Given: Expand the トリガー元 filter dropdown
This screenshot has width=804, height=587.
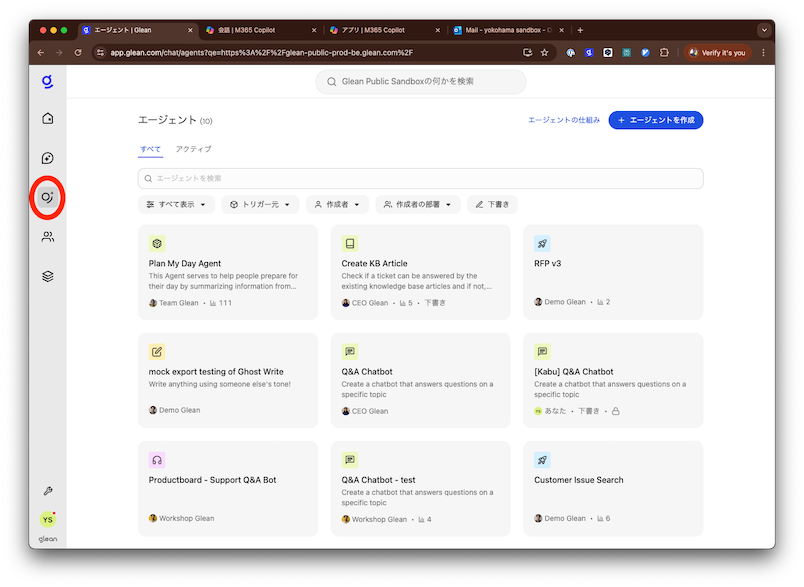Looking at the screenshot, I should point(260,205).
